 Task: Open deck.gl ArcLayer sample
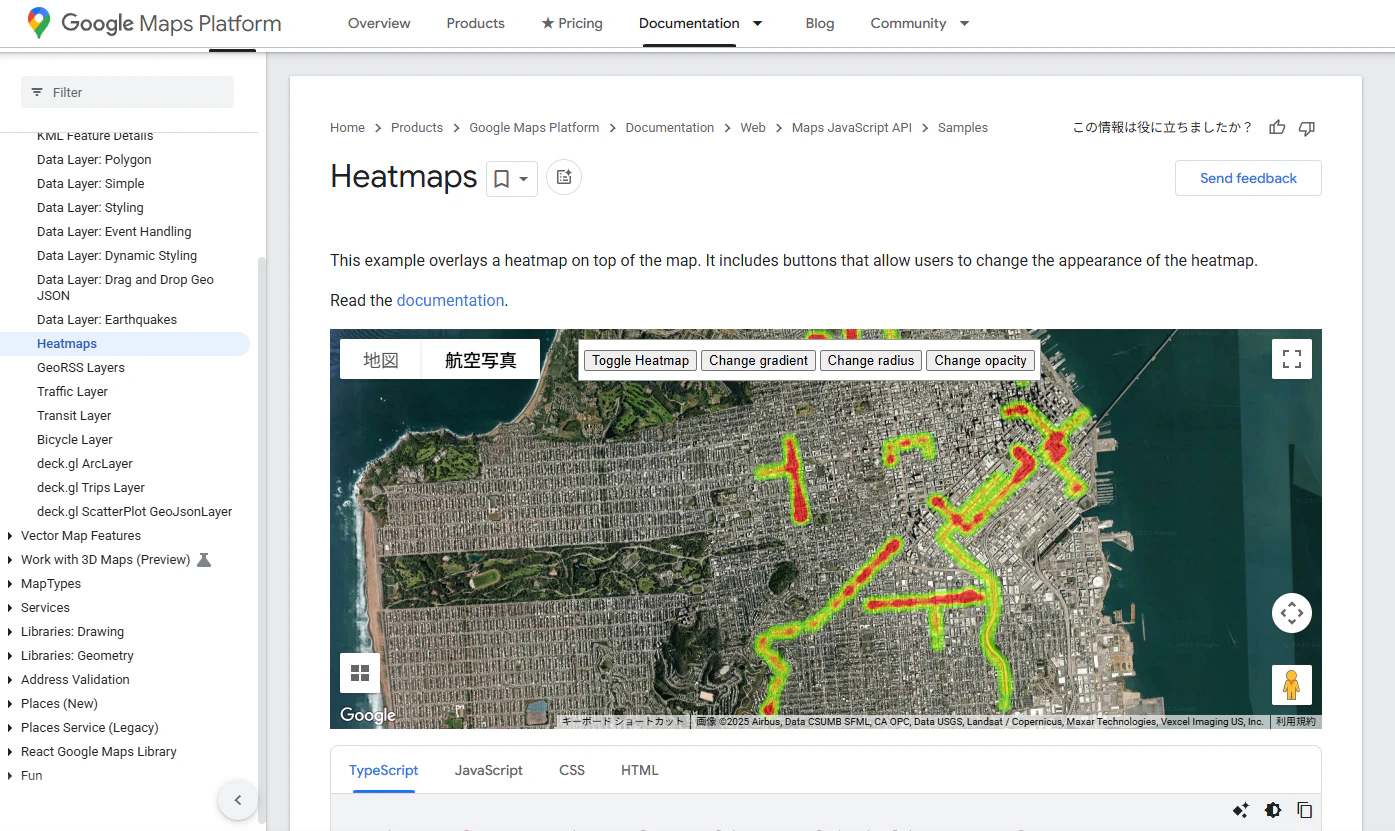[x=85, y=464]
